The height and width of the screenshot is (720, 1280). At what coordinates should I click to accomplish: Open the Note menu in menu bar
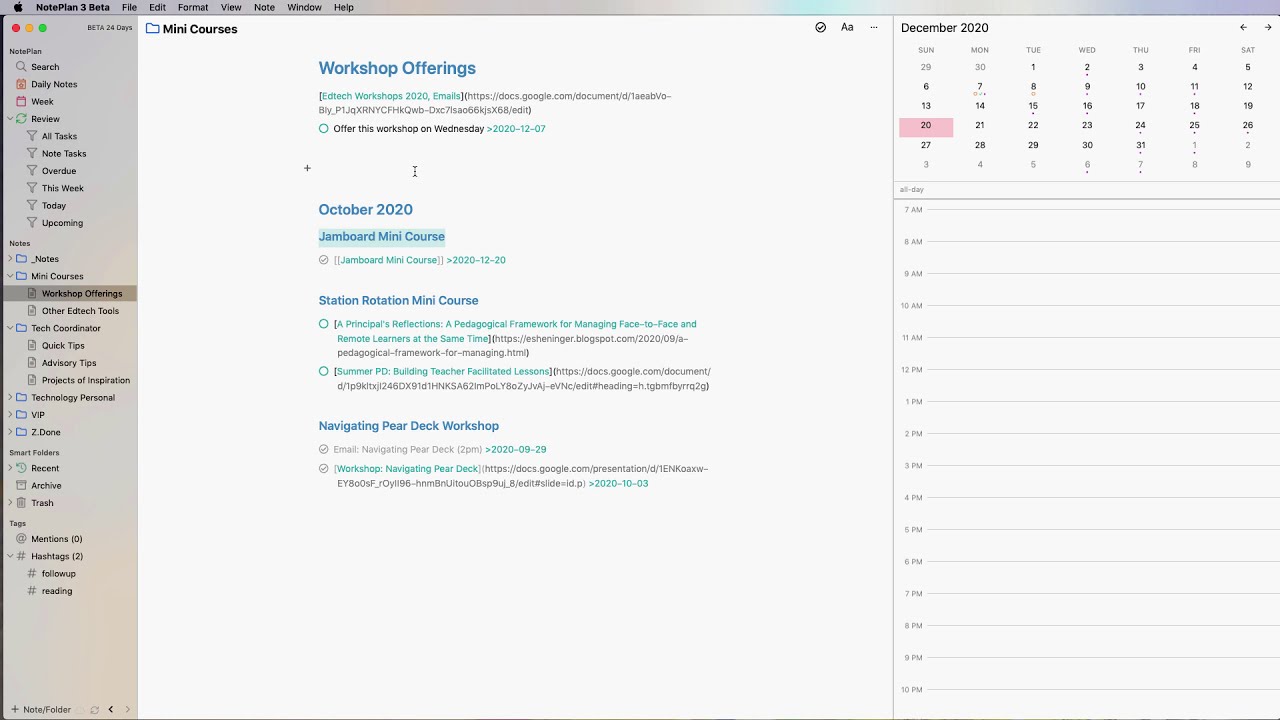point(264,7)
